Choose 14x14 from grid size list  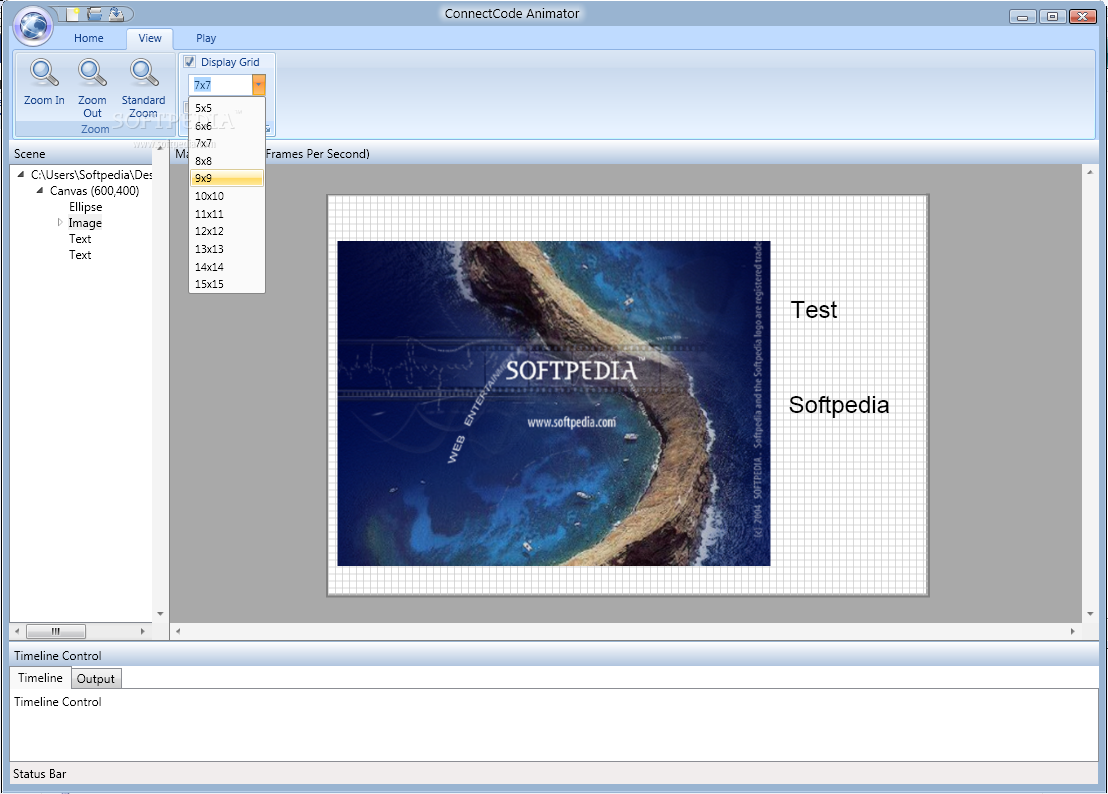227,266
